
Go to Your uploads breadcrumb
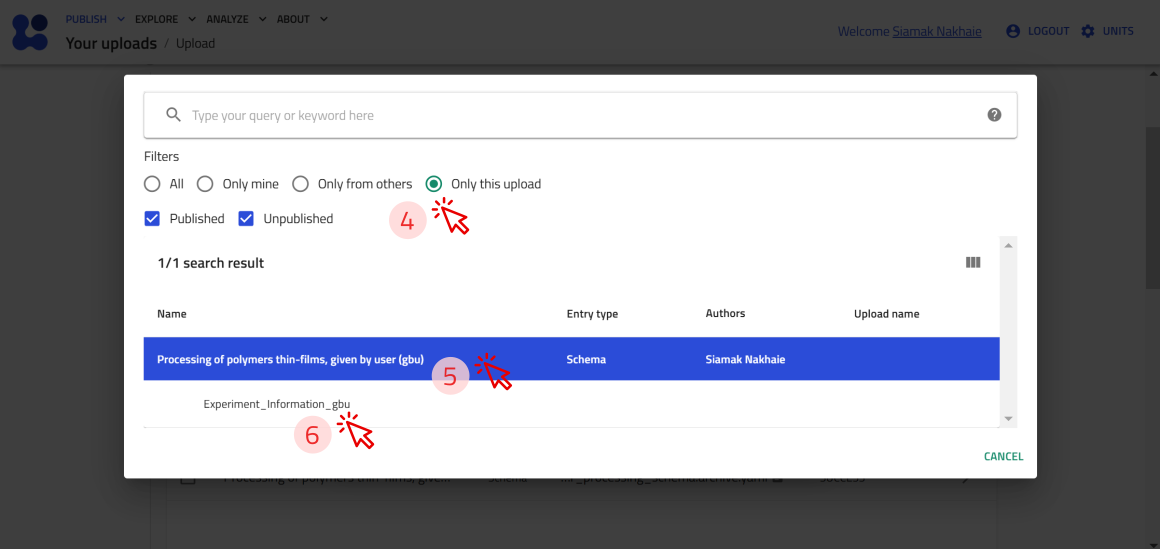(x=111, y=43)
